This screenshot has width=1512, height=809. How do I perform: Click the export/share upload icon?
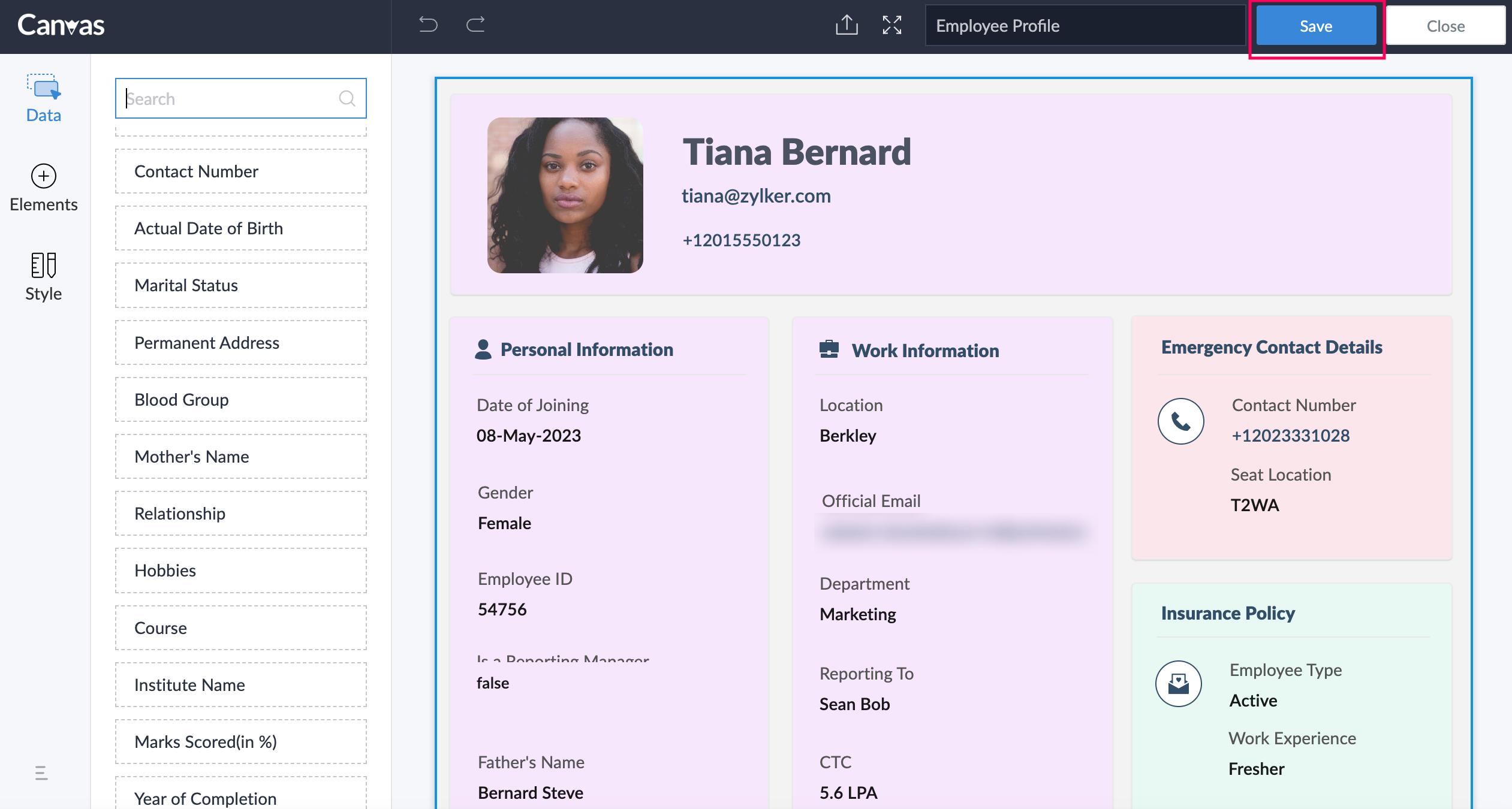(847, 25)
